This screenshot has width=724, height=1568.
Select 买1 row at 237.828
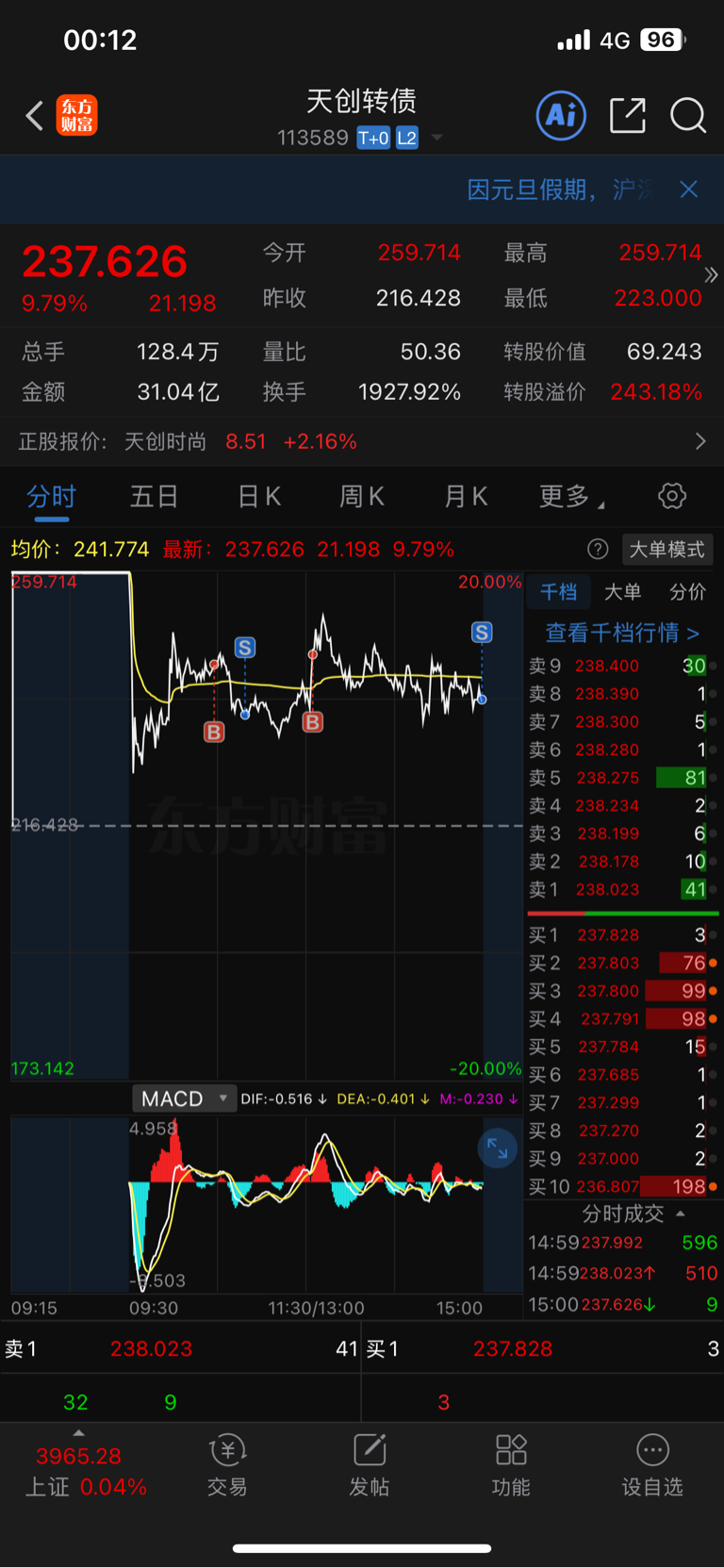tap(622, 935)
